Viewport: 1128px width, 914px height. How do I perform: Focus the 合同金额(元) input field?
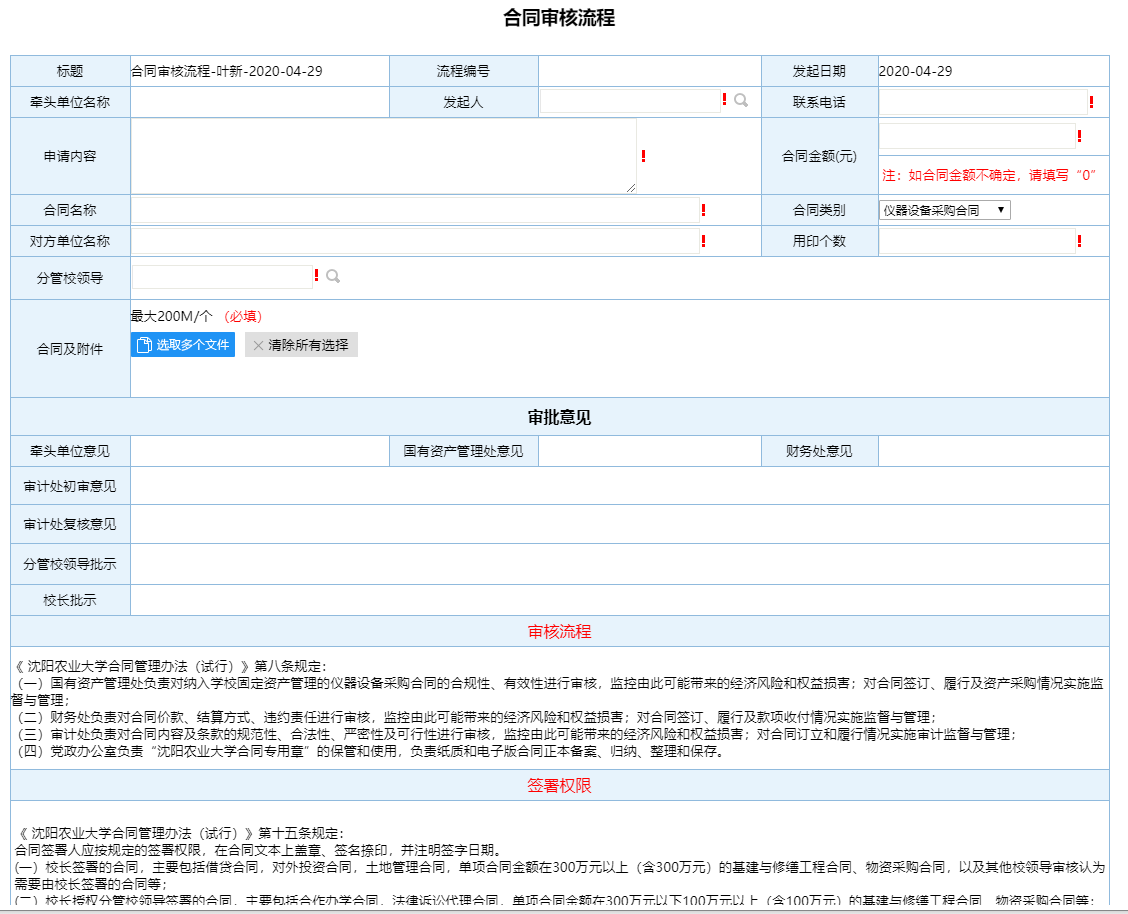point(977,136)
